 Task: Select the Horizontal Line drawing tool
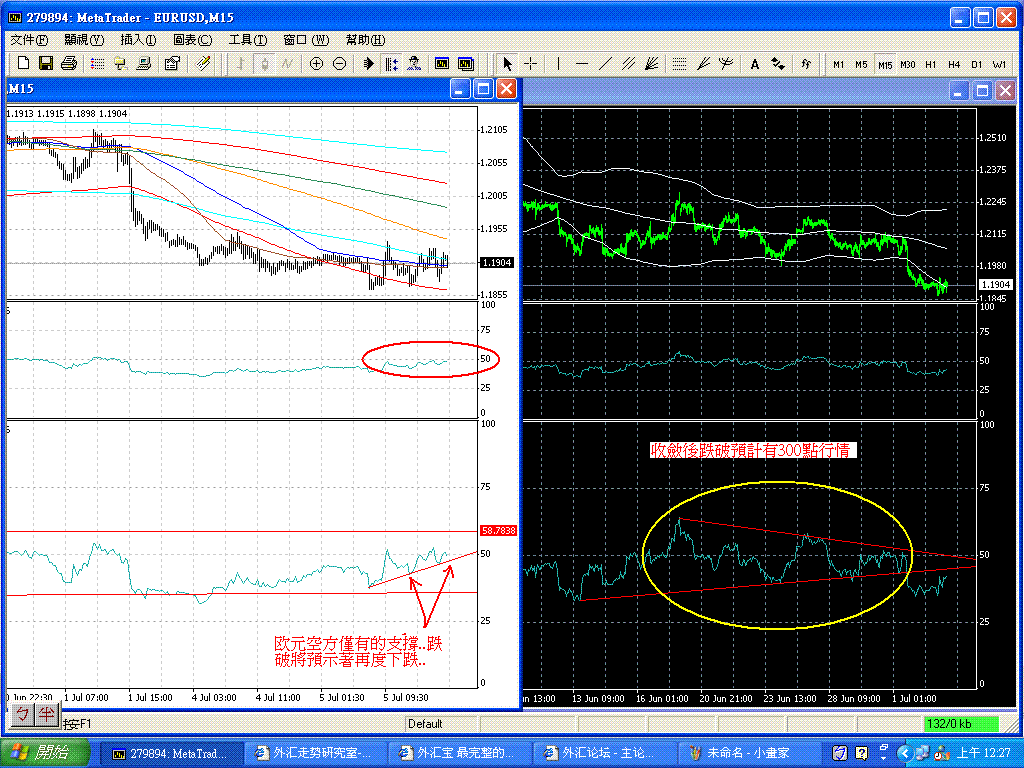pyautogui.click(x=582, y=63)
